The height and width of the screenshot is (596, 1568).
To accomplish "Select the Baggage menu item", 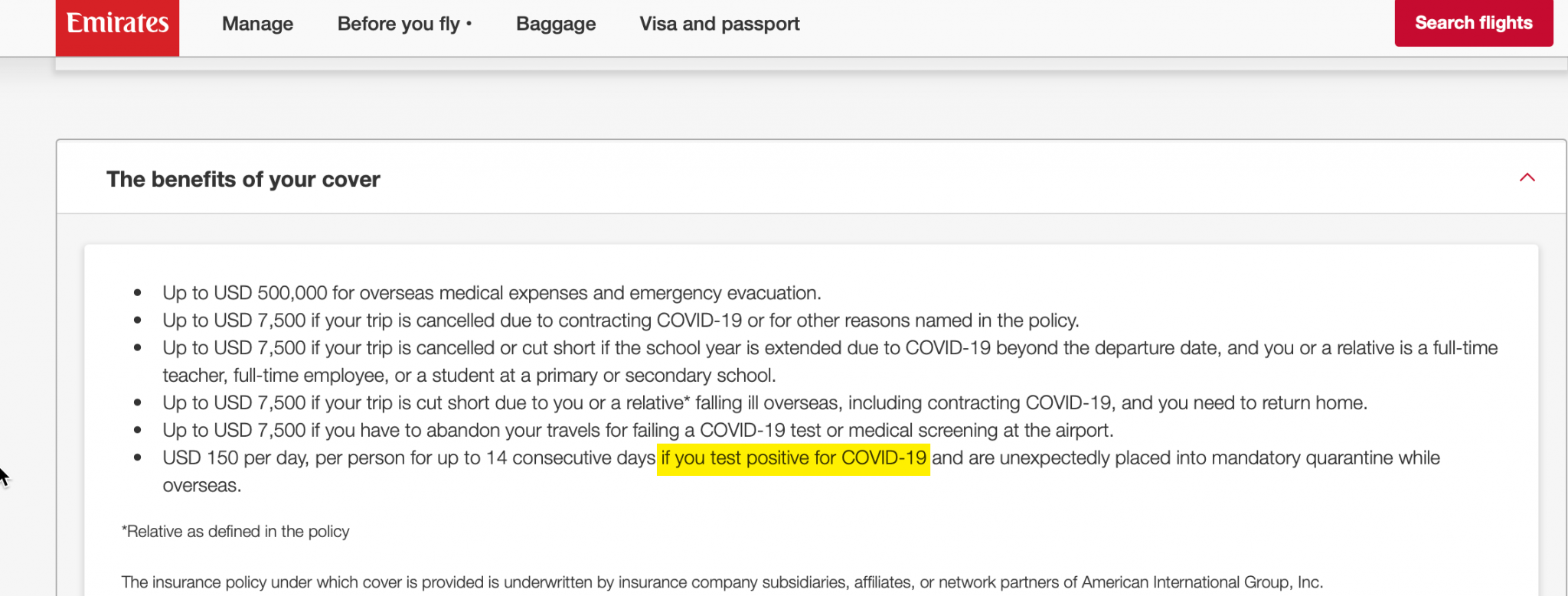I will coord(556,24).
